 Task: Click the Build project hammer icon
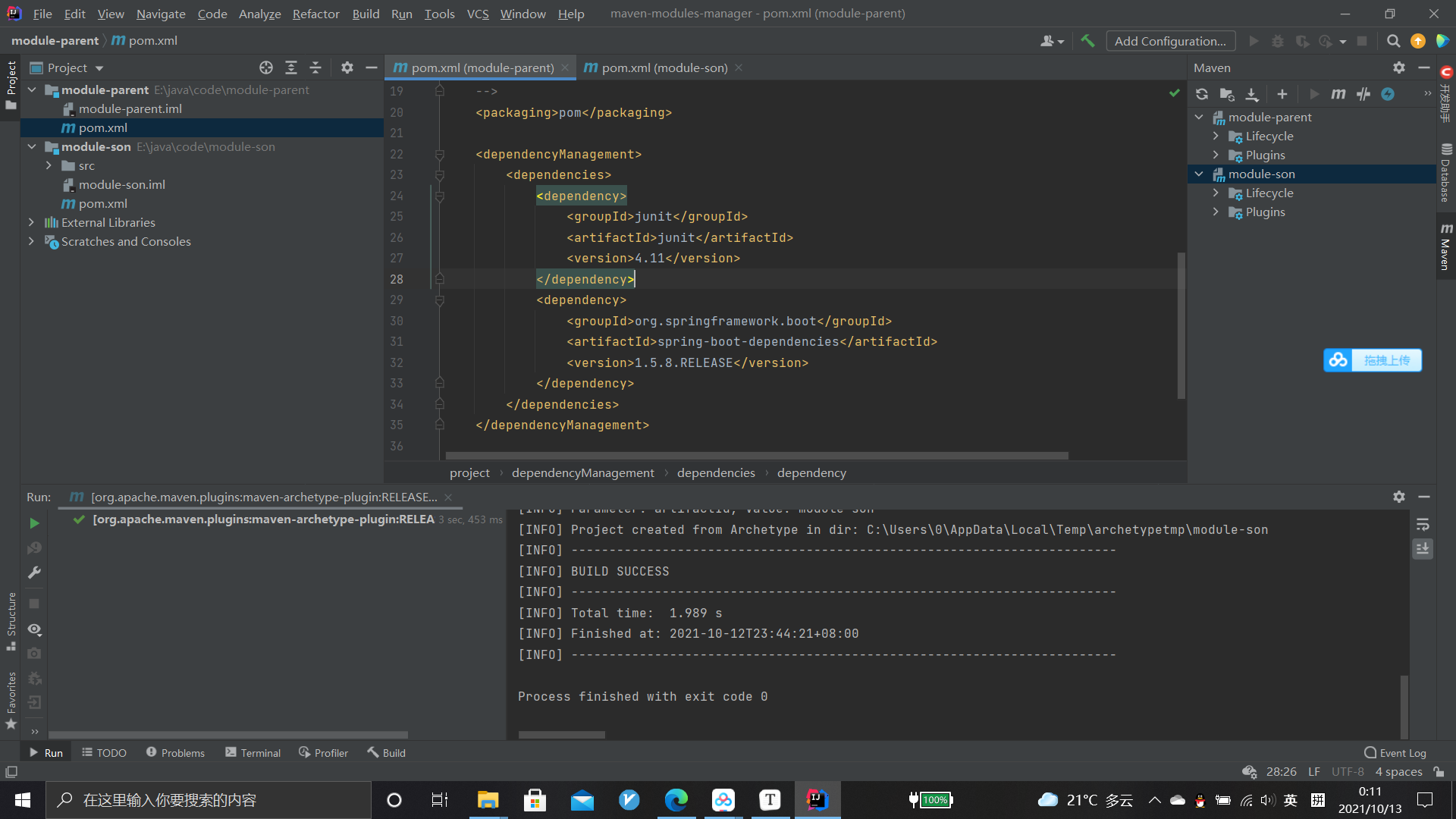coord(1087,41)
